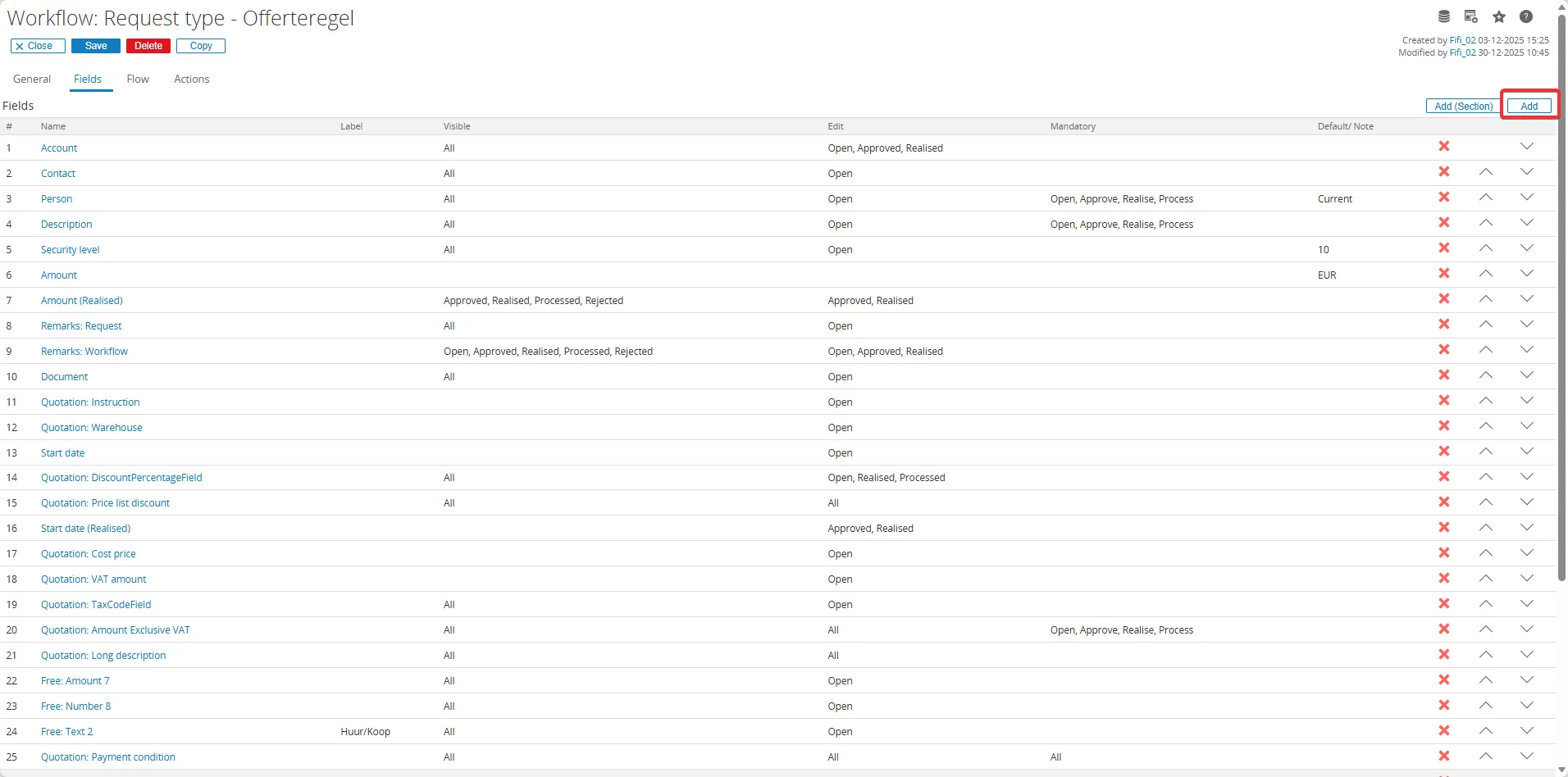Switch to the General tab

coord(32,80)
